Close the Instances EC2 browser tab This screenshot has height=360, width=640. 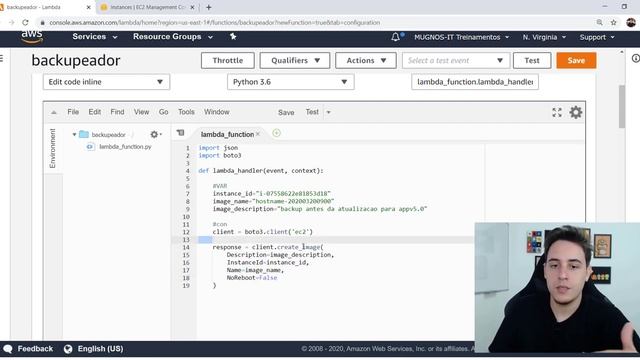coord(192,7)
